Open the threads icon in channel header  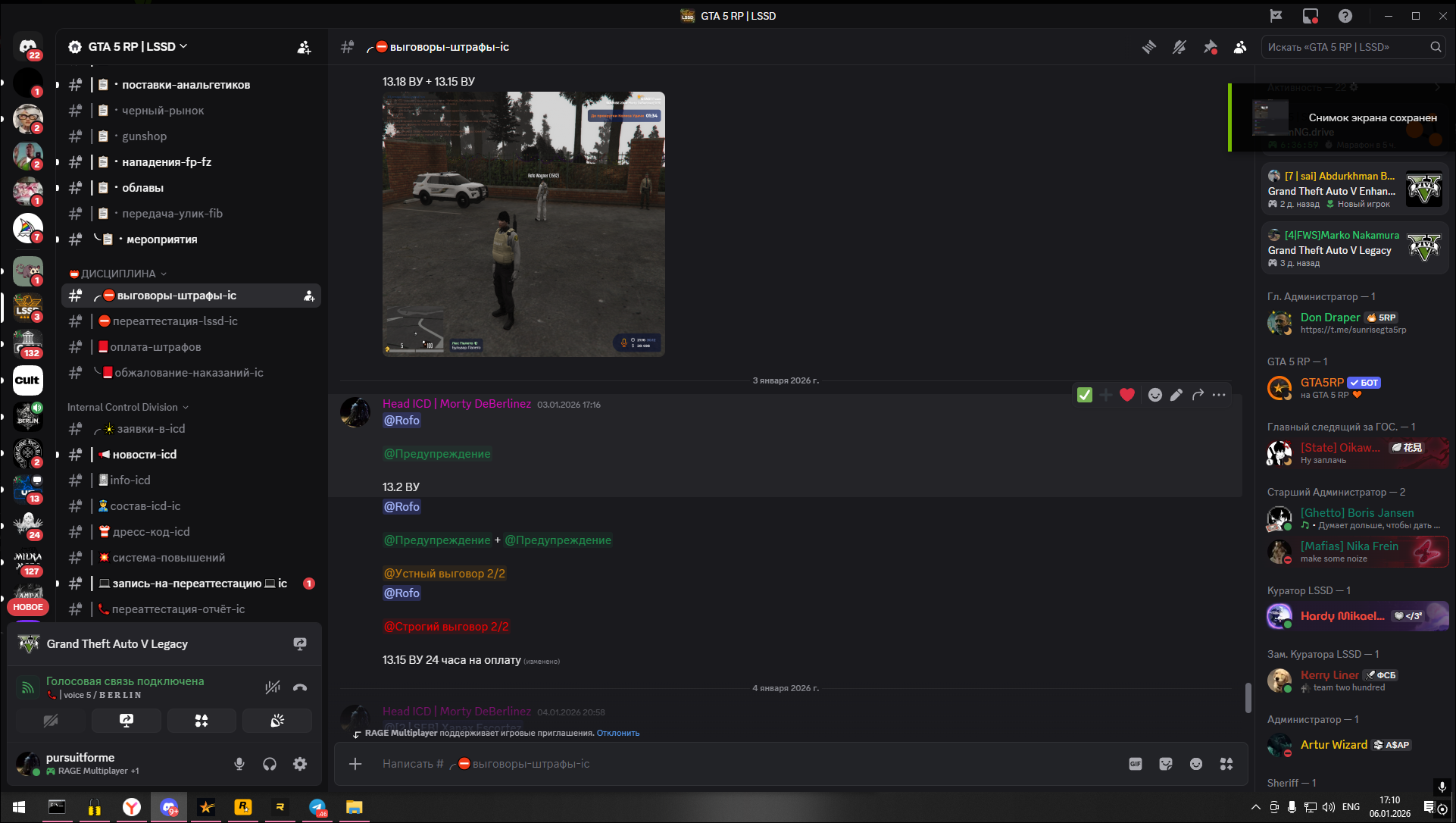tap(1149, 47)
